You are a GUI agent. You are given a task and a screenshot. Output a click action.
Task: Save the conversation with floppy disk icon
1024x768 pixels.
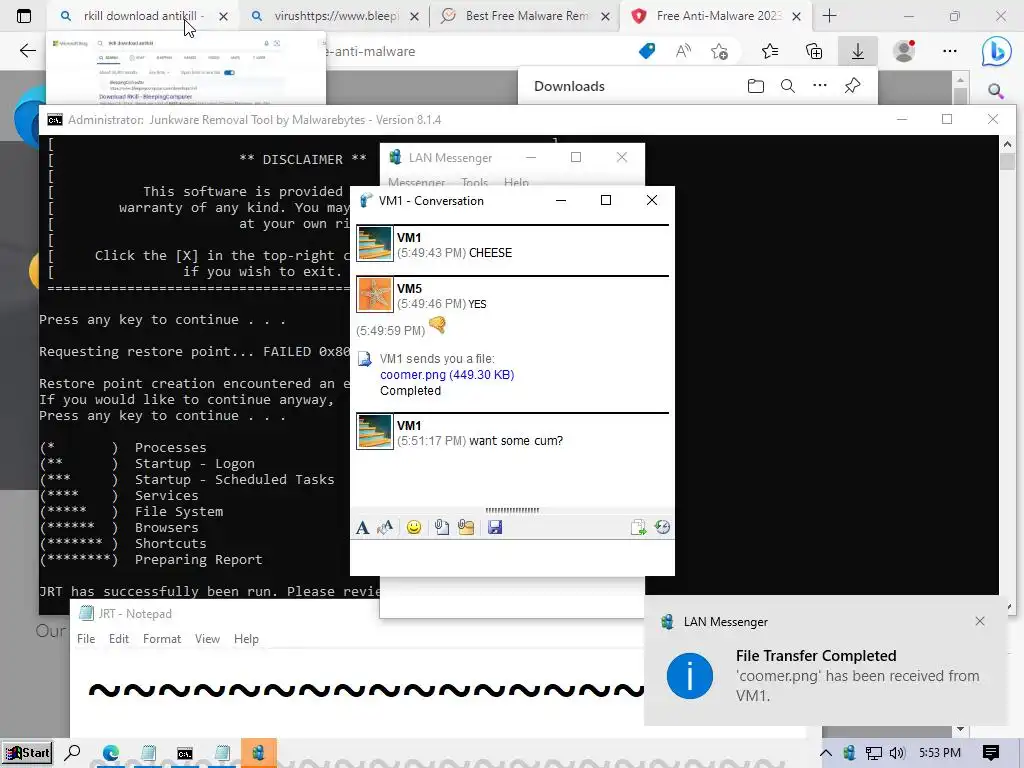[x=495, y=528]
